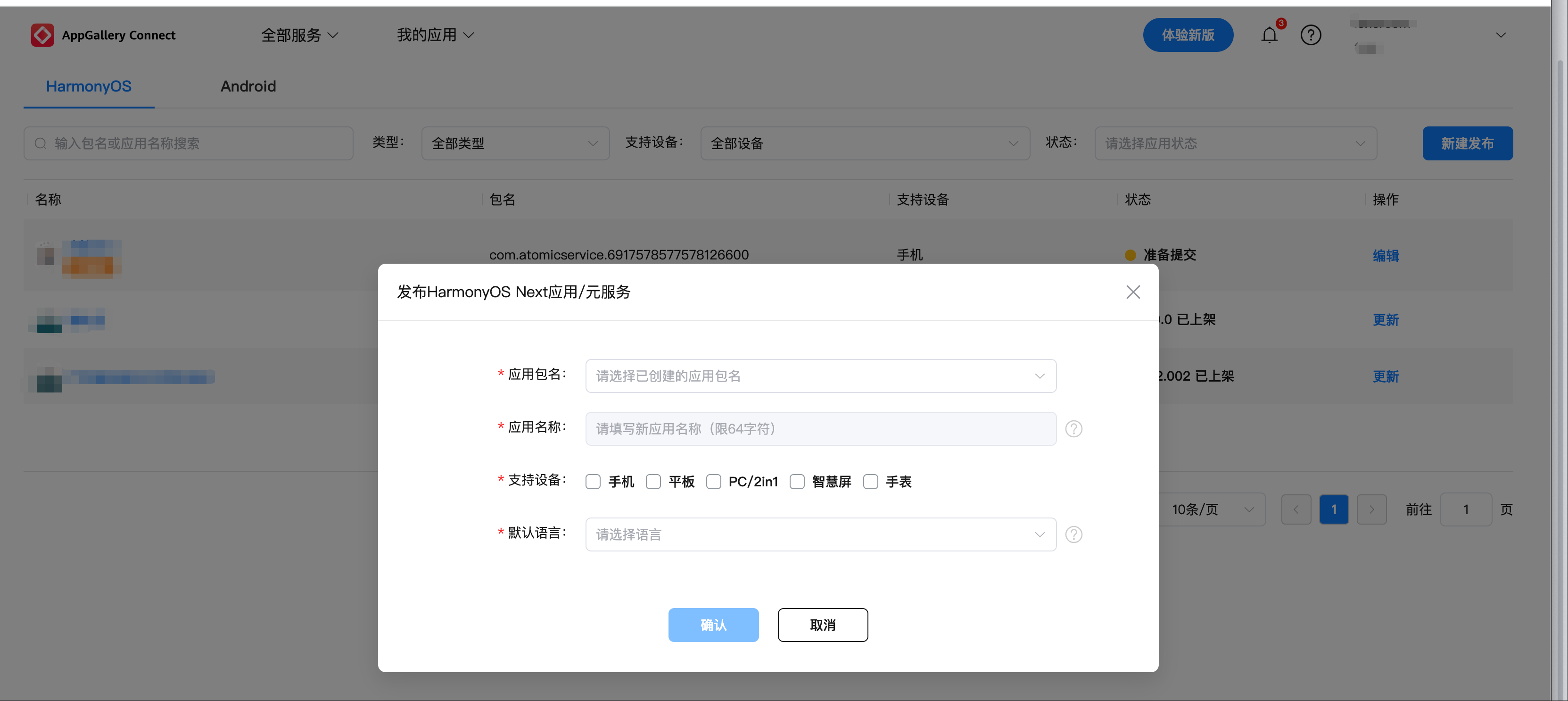Tick the 智慧屏 checkbox

(x=797, y=482)
